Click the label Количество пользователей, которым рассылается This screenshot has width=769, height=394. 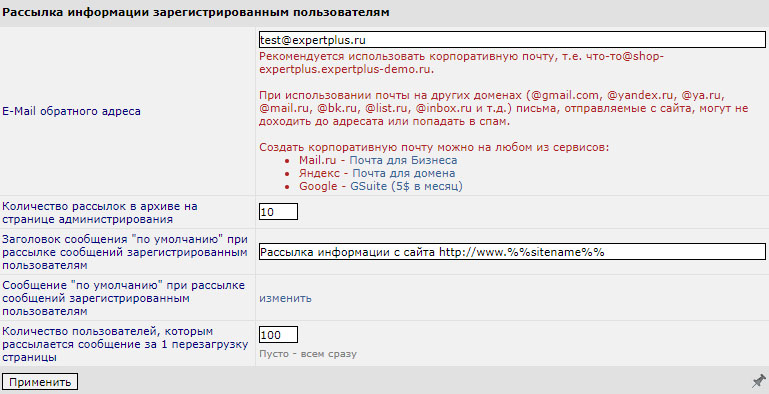pyautogui.click(x=125, y=344)
